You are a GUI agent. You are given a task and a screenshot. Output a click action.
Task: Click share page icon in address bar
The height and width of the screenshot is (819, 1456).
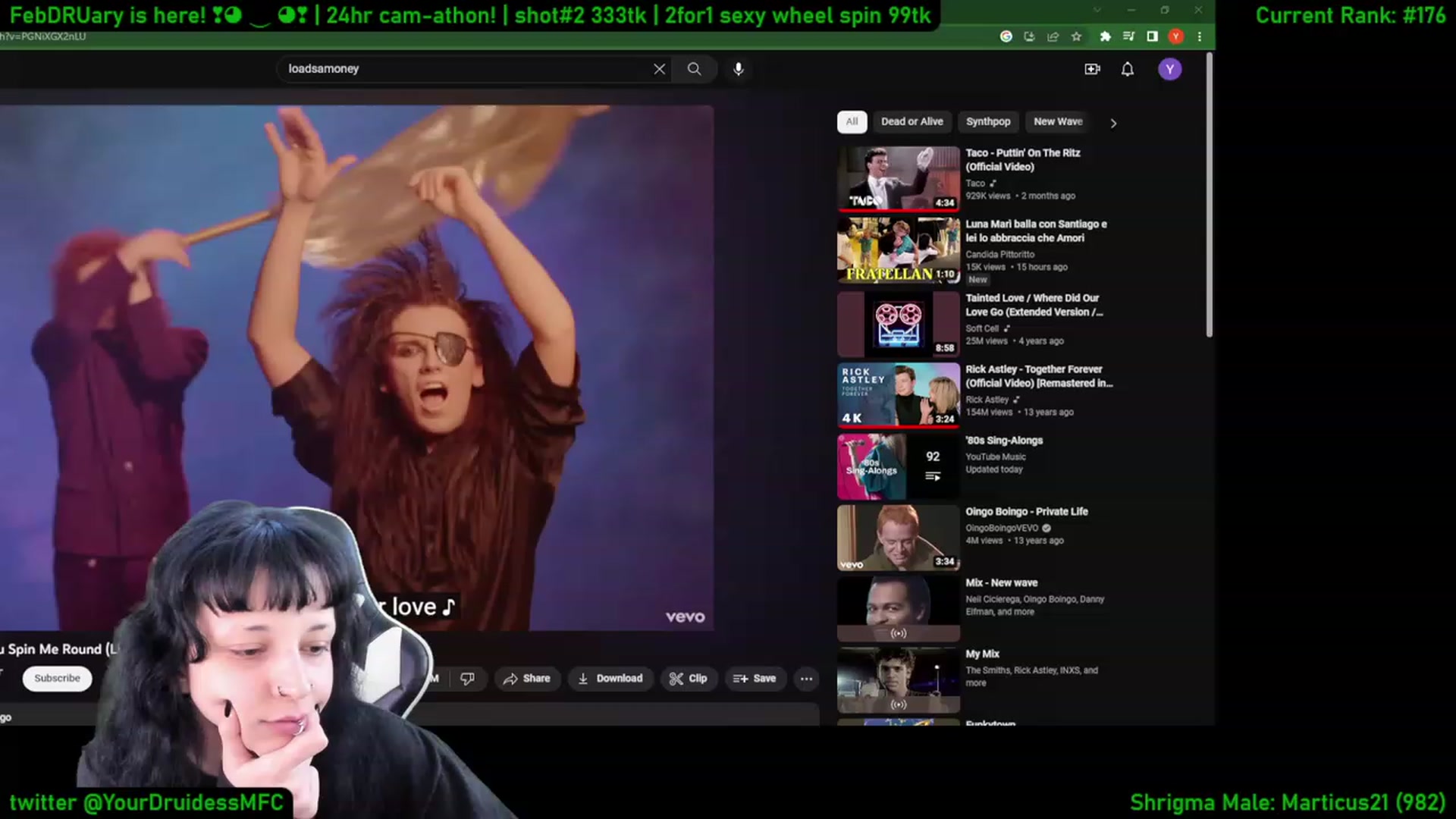click(x=1053, y=36)
